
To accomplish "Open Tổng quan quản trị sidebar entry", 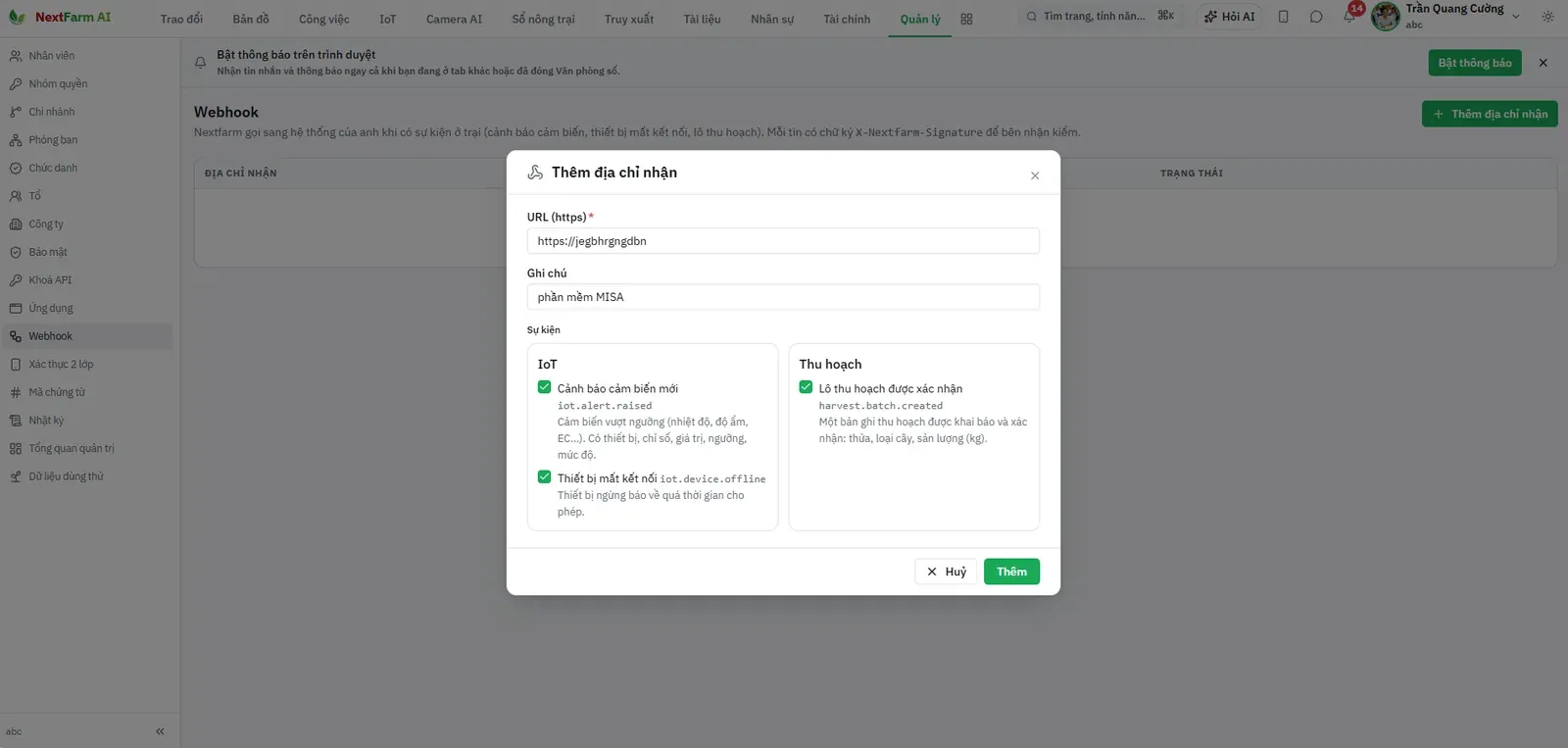I will (x=88, y=449).
